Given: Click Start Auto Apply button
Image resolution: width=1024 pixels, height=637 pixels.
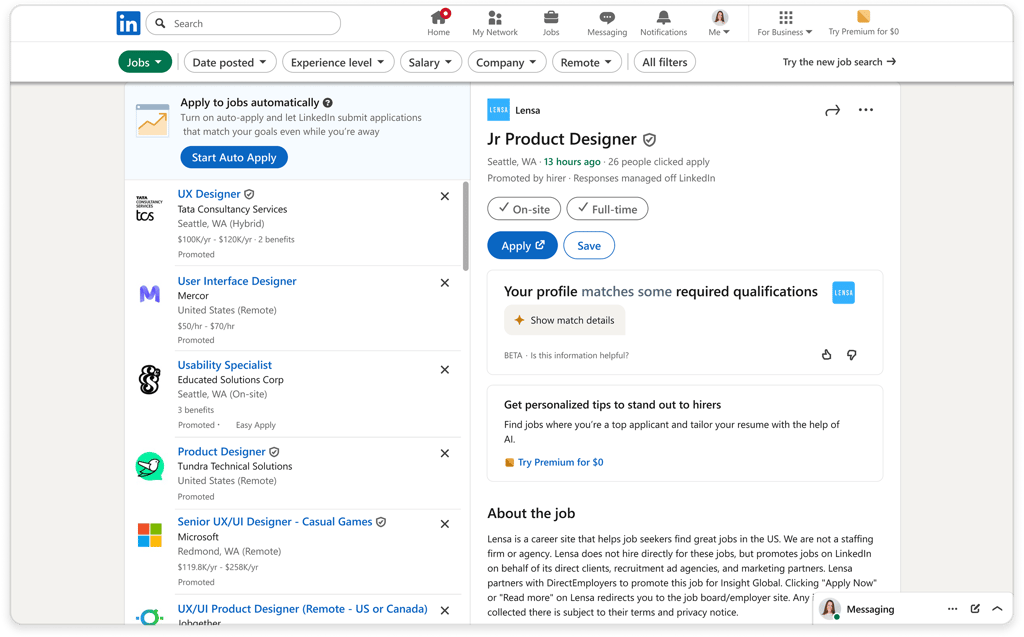Looking at the screenshot, I should click(234, 157).
